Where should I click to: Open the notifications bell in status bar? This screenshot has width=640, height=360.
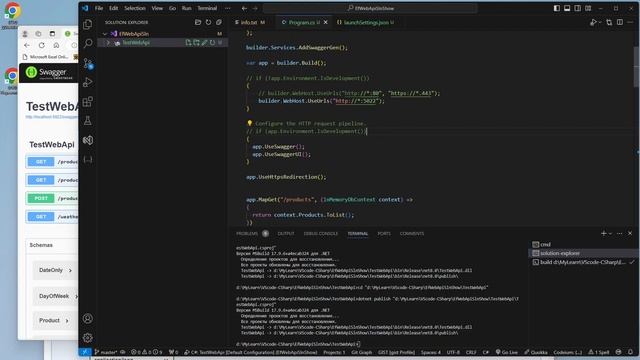[630, 352]
